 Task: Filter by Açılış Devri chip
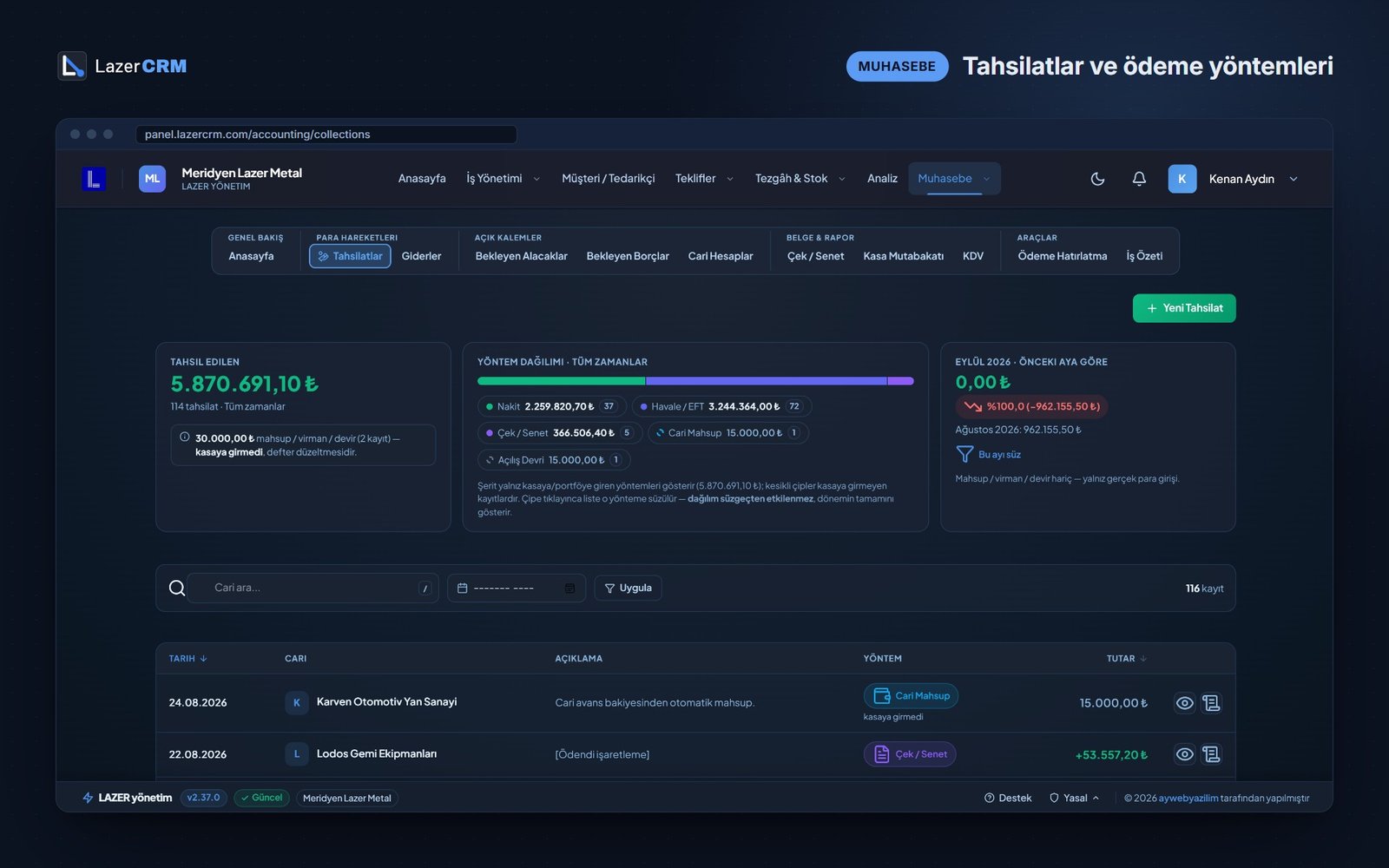554,460
